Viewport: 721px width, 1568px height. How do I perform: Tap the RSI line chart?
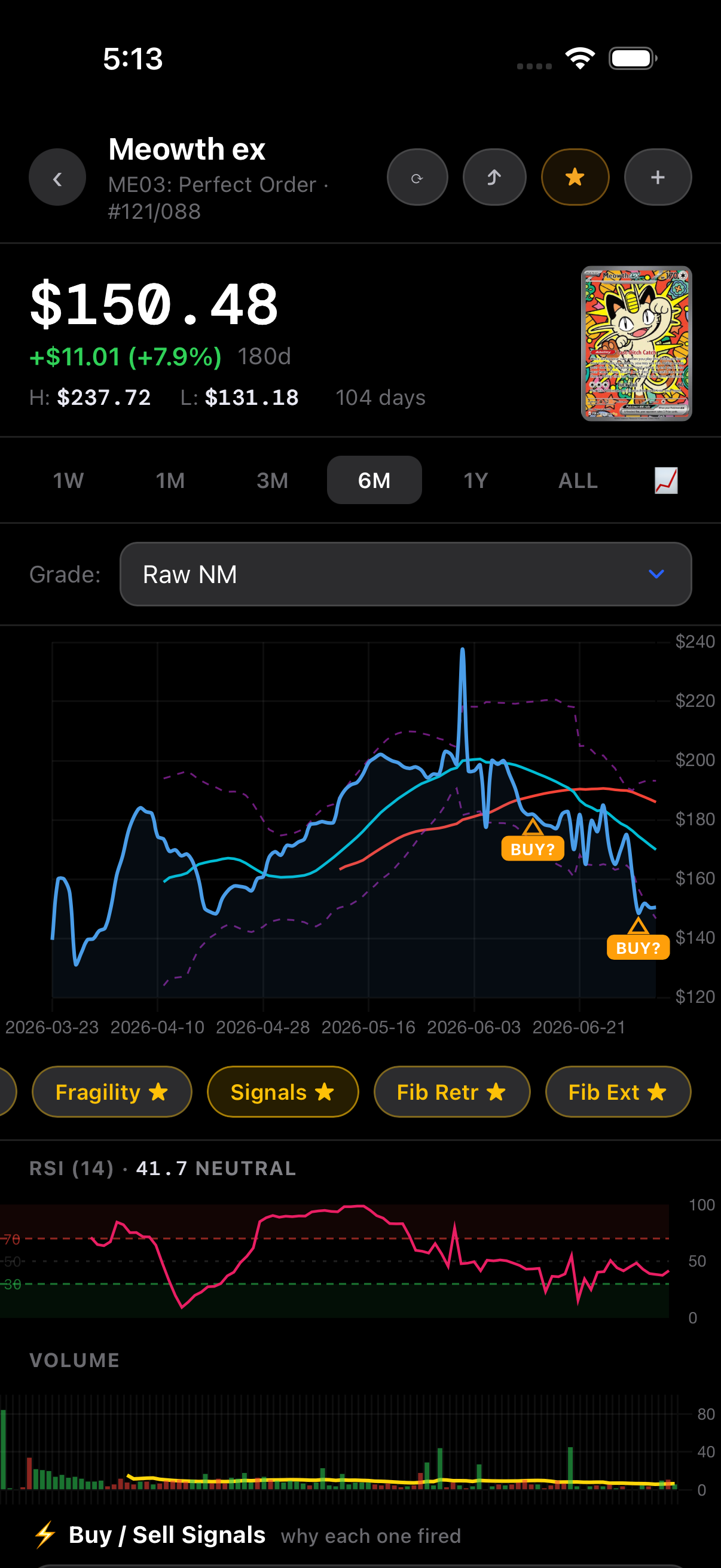[x=335, y=1261]
